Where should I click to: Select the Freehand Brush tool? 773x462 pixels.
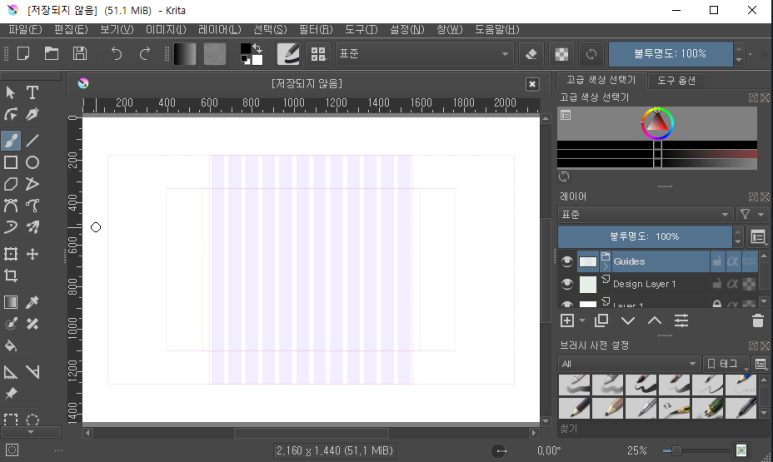[11, 140]
